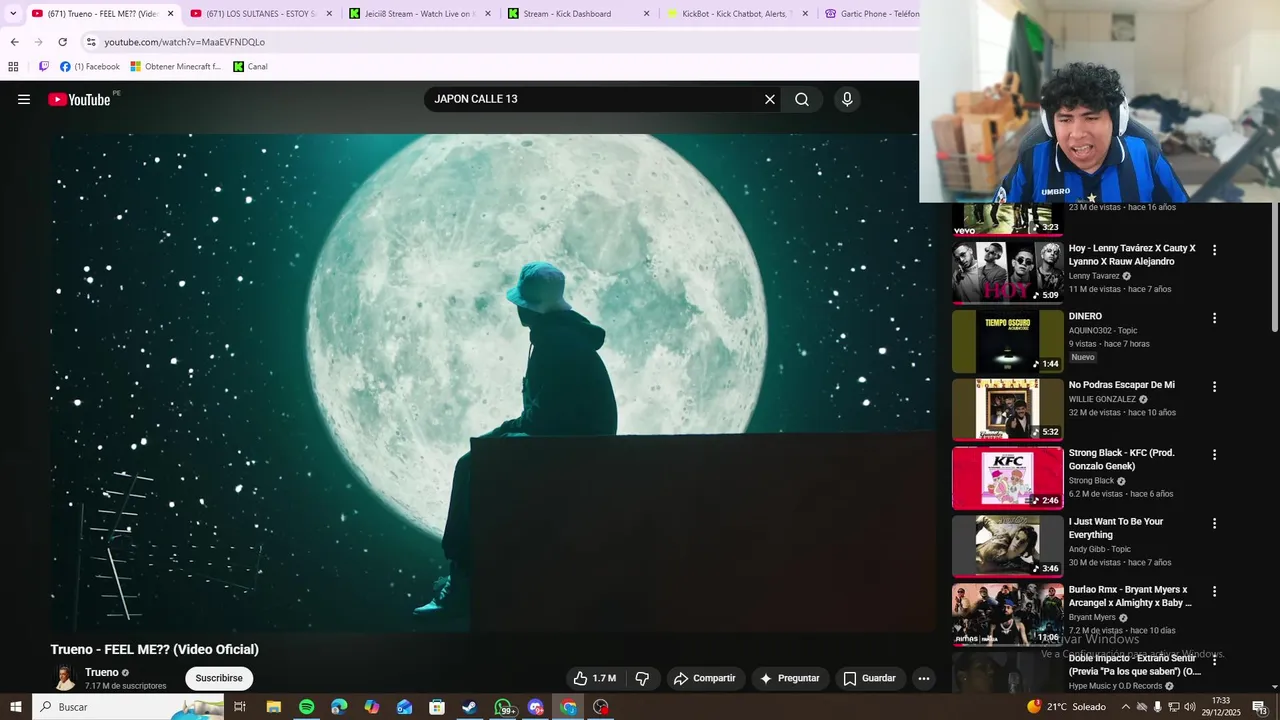Open OBS Studio from taskbar
This screenshot has width=1280, height=720.
click(601, 707)
